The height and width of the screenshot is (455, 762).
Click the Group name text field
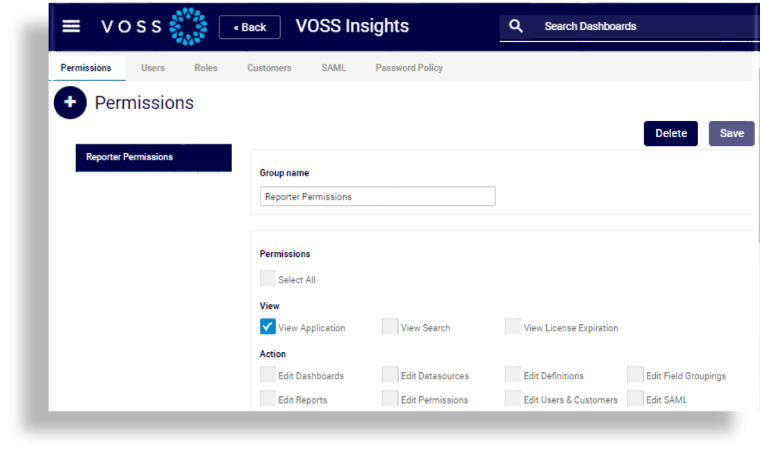(x=377, y=197)
